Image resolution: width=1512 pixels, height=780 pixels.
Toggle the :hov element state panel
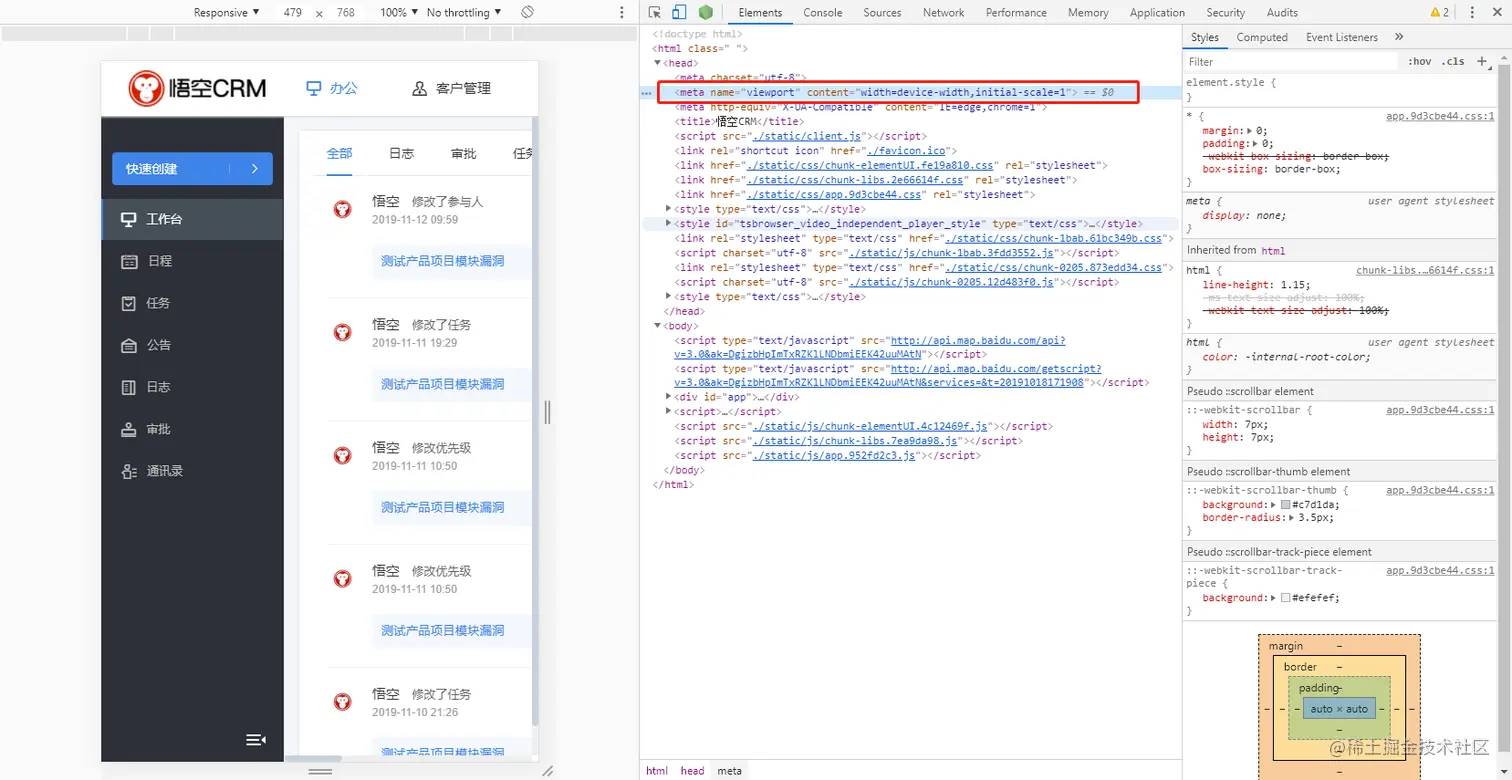[x=1419, y=61]
